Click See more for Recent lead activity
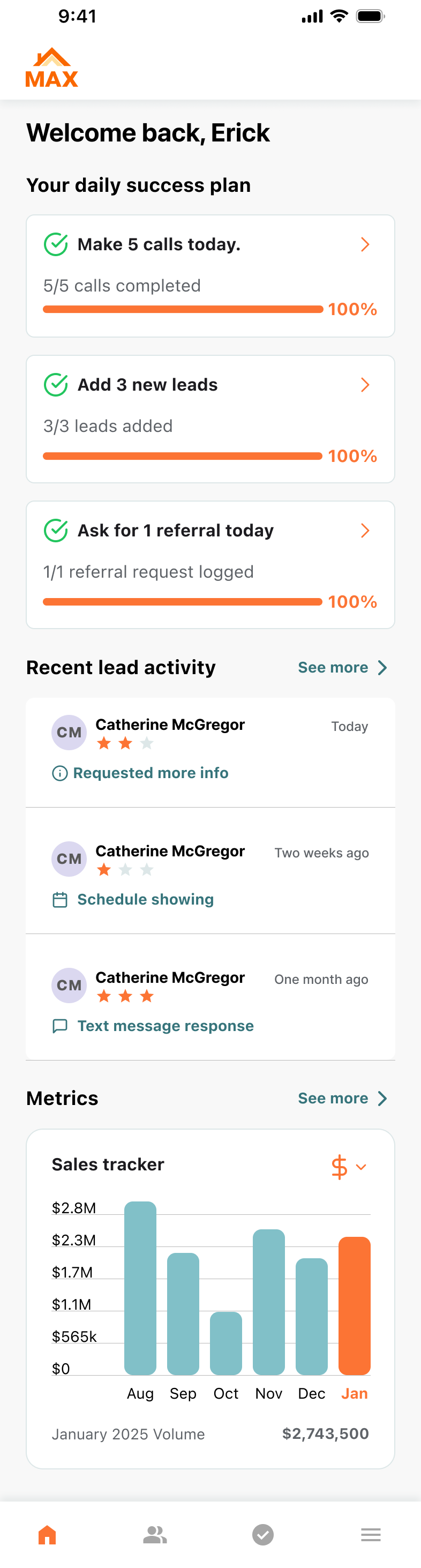Screen dimensions: 421x1568 [x=342, y=668]
